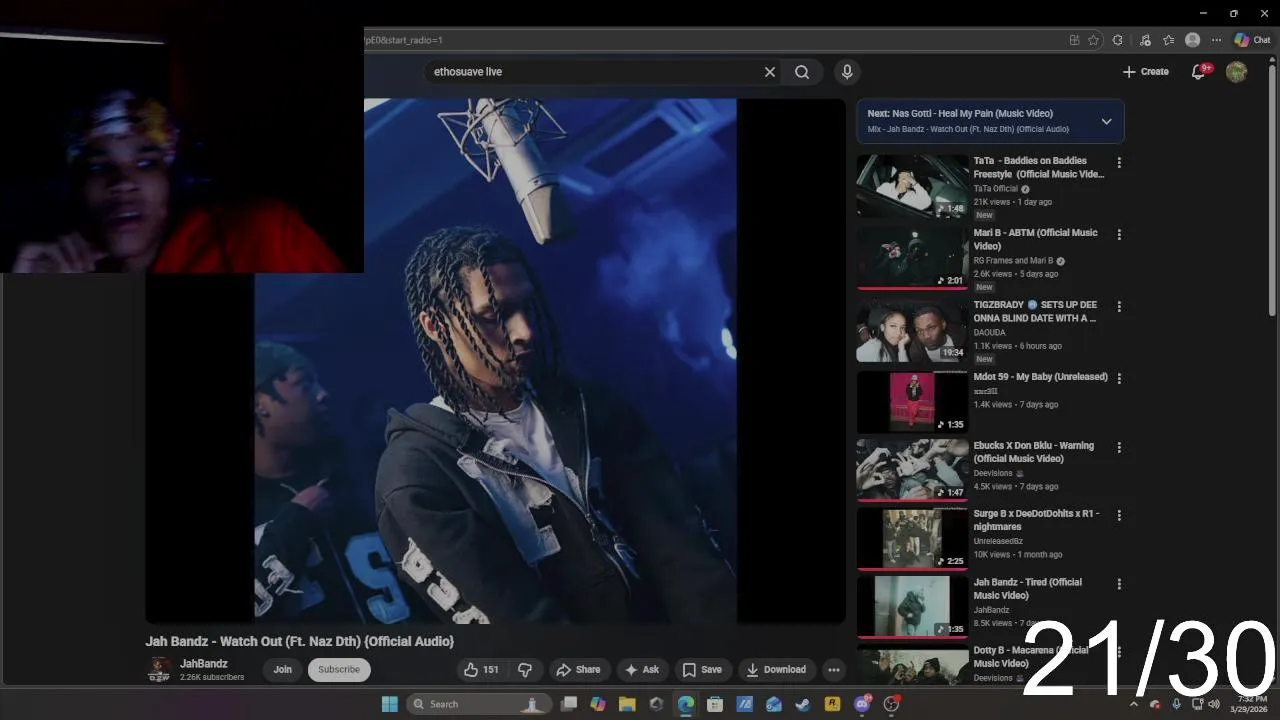
Task: Add this page to Edge favorites
Action: [1093, 40]
